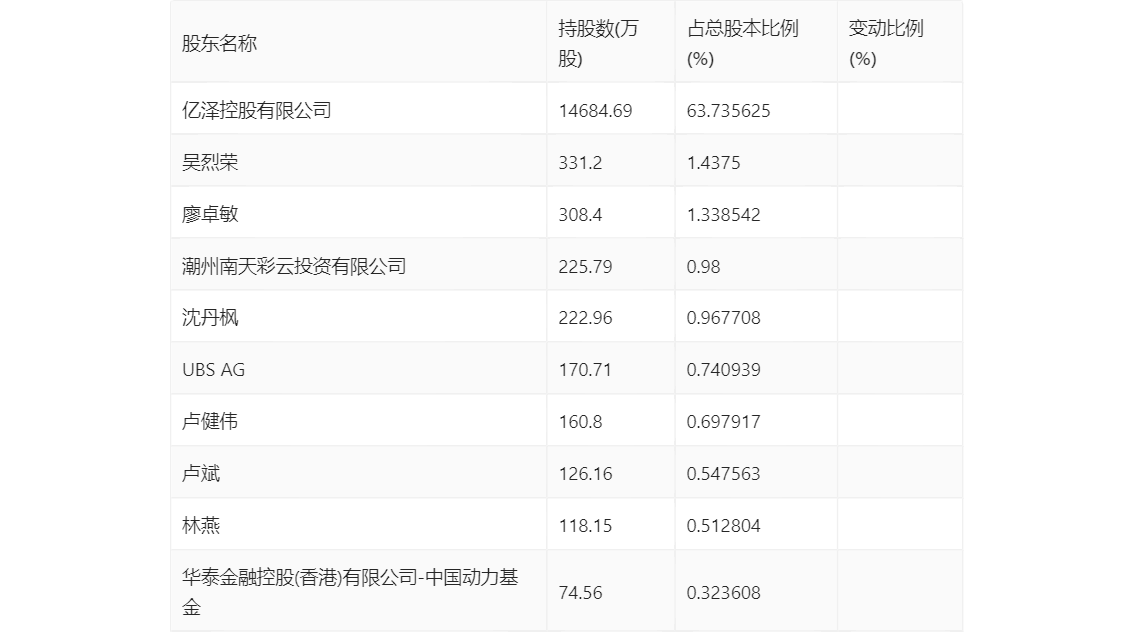Viewport: 1134px width, 632px height.
Task: Click shareholder name 卢健伟
Action: click(x=210, y=422)
